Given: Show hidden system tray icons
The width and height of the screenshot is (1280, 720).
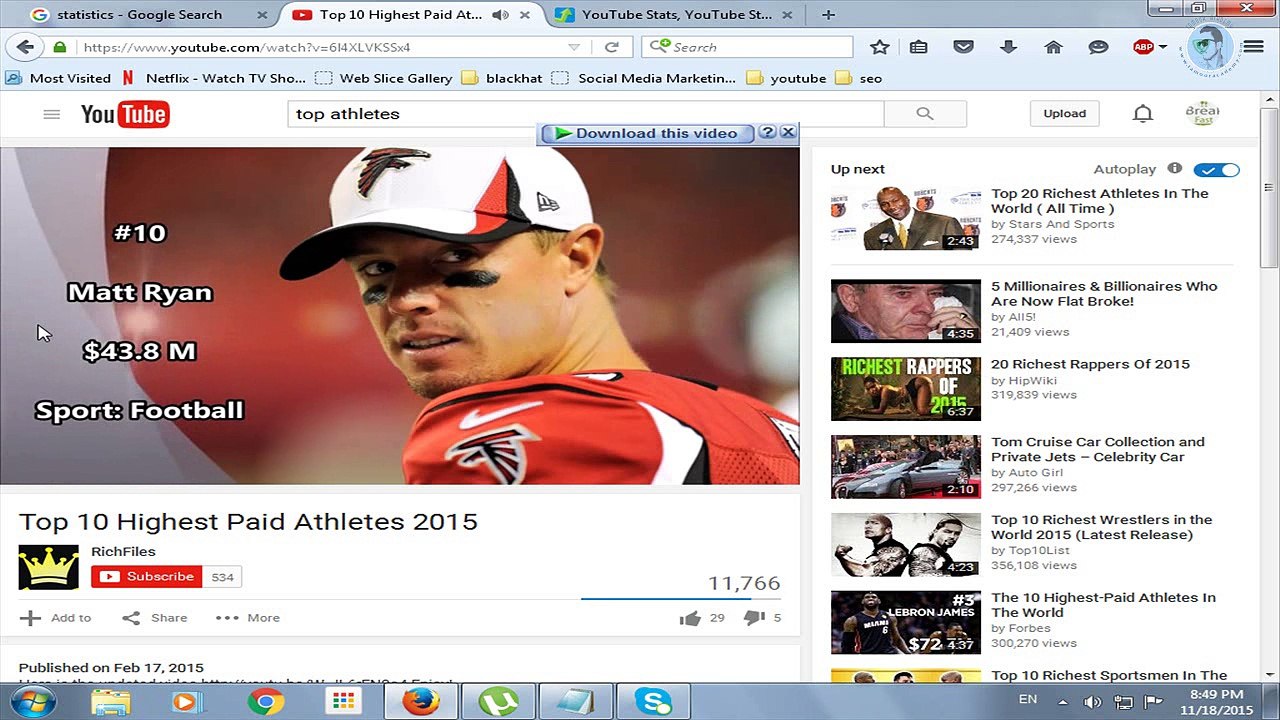Looking at the screenshot, I should click(1062, 702).
